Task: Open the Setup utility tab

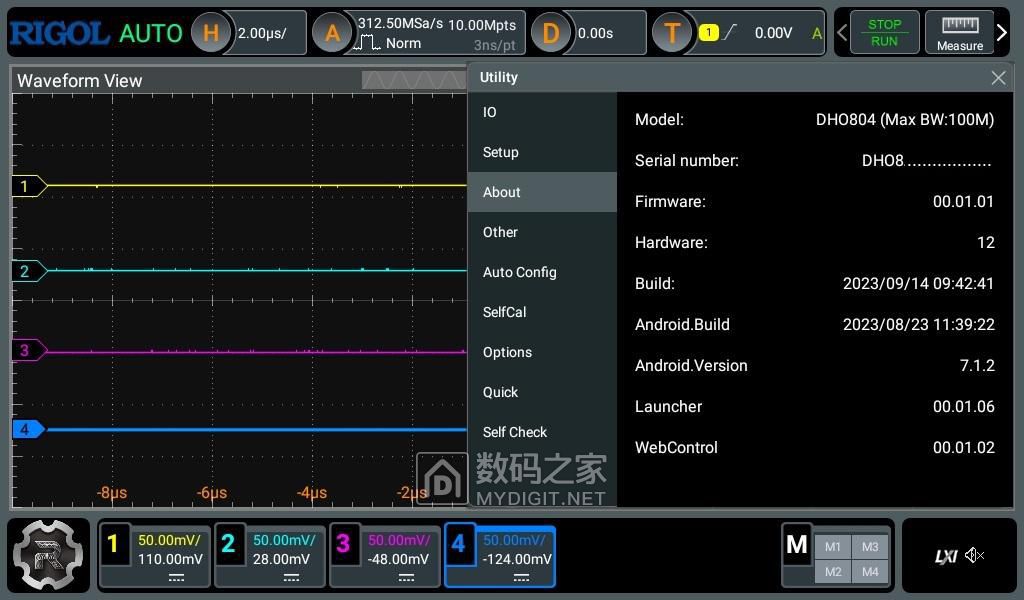Action: tap(542, 152)
